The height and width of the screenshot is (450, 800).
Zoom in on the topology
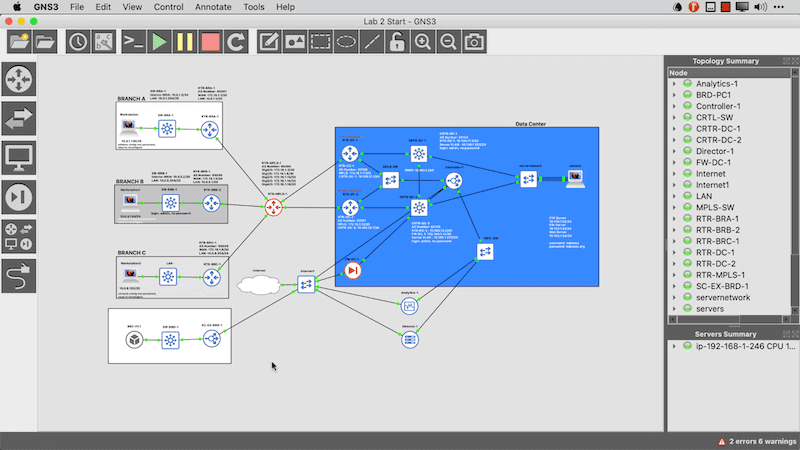click(x=422, y=42)
